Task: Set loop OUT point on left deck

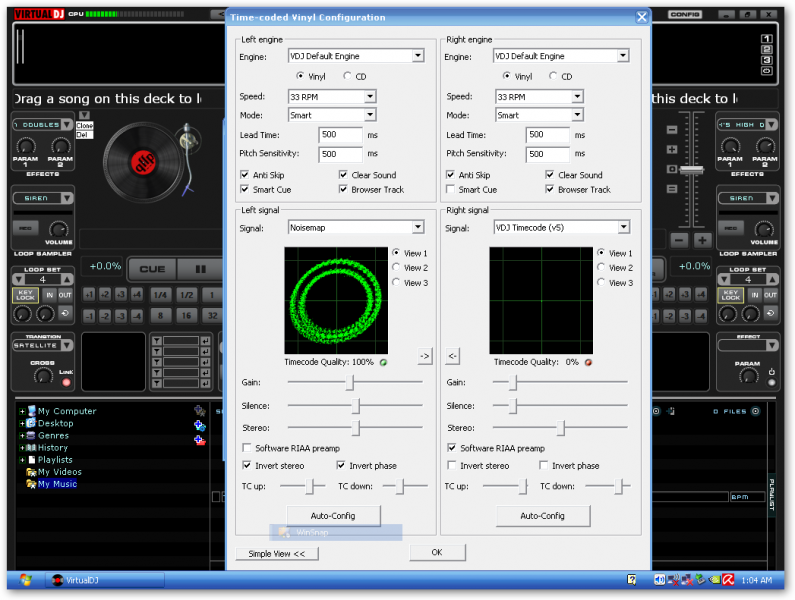Action: coord(65,295)
